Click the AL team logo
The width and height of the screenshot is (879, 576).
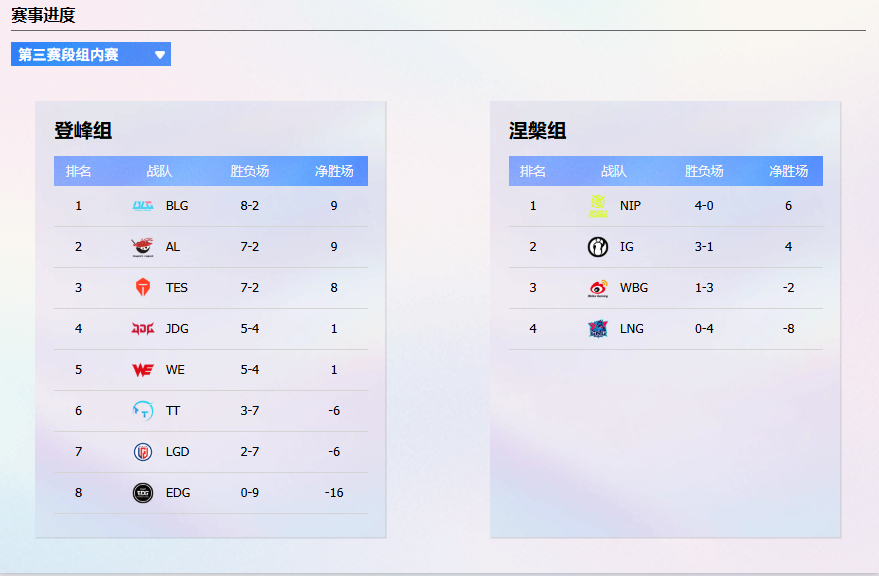pyautogui.click(x=143, y=247)
